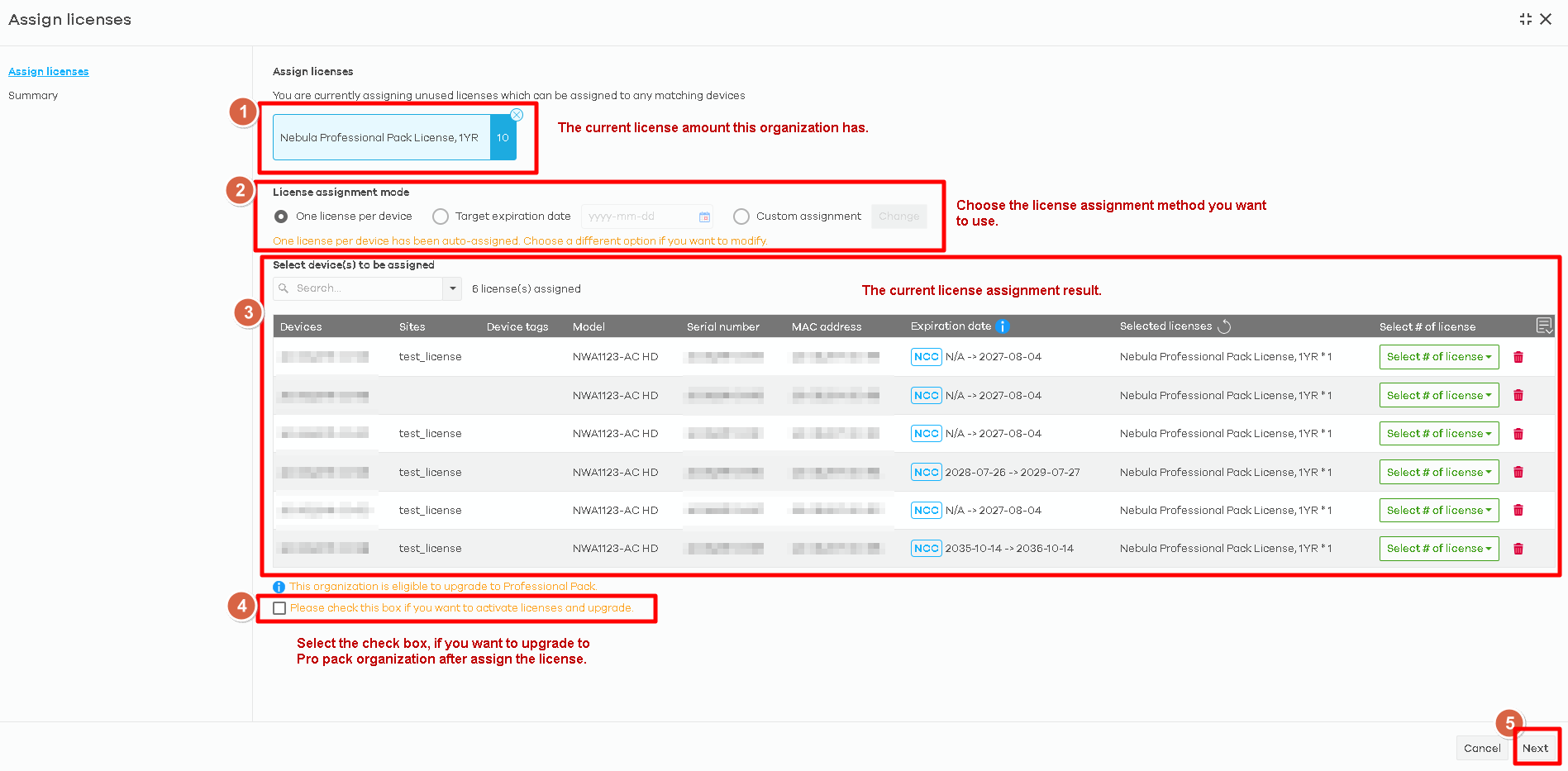Image resolution: width=1568 pixels, height=771 pixels.
Task: Close the Assign licenses dialog
Action: 1546,19
